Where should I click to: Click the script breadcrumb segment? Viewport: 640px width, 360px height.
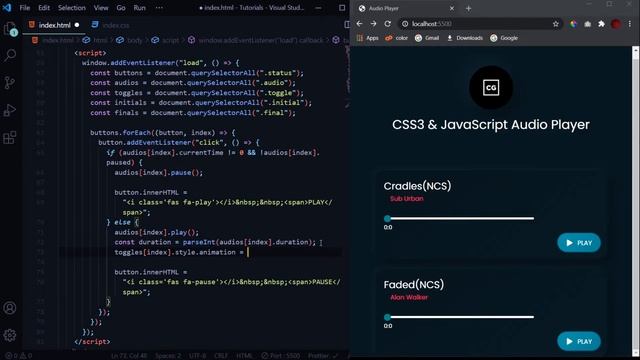pos(166,40)
